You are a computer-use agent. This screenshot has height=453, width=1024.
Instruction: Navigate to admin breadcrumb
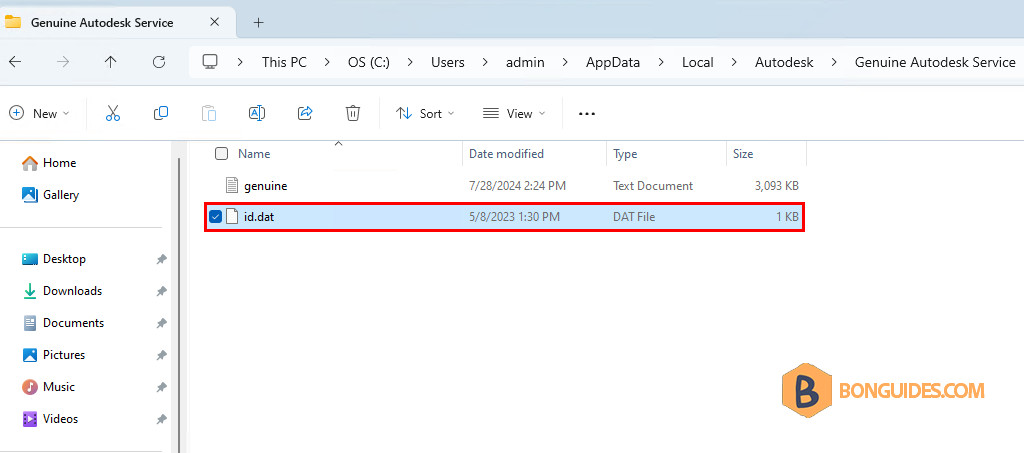(525, 62)
